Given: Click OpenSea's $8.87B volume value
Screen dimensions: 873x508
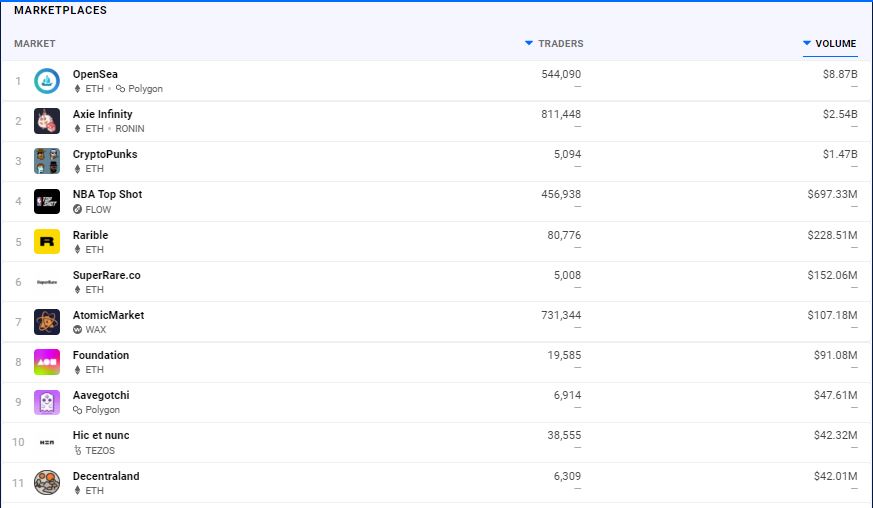Looking at the screenshot, I should [840, 74].
